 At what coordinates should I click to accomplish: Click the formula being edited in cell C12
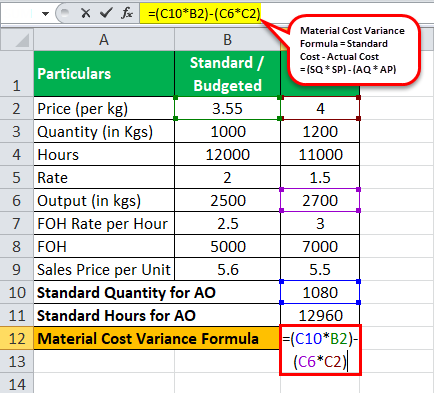pos(320,350)
